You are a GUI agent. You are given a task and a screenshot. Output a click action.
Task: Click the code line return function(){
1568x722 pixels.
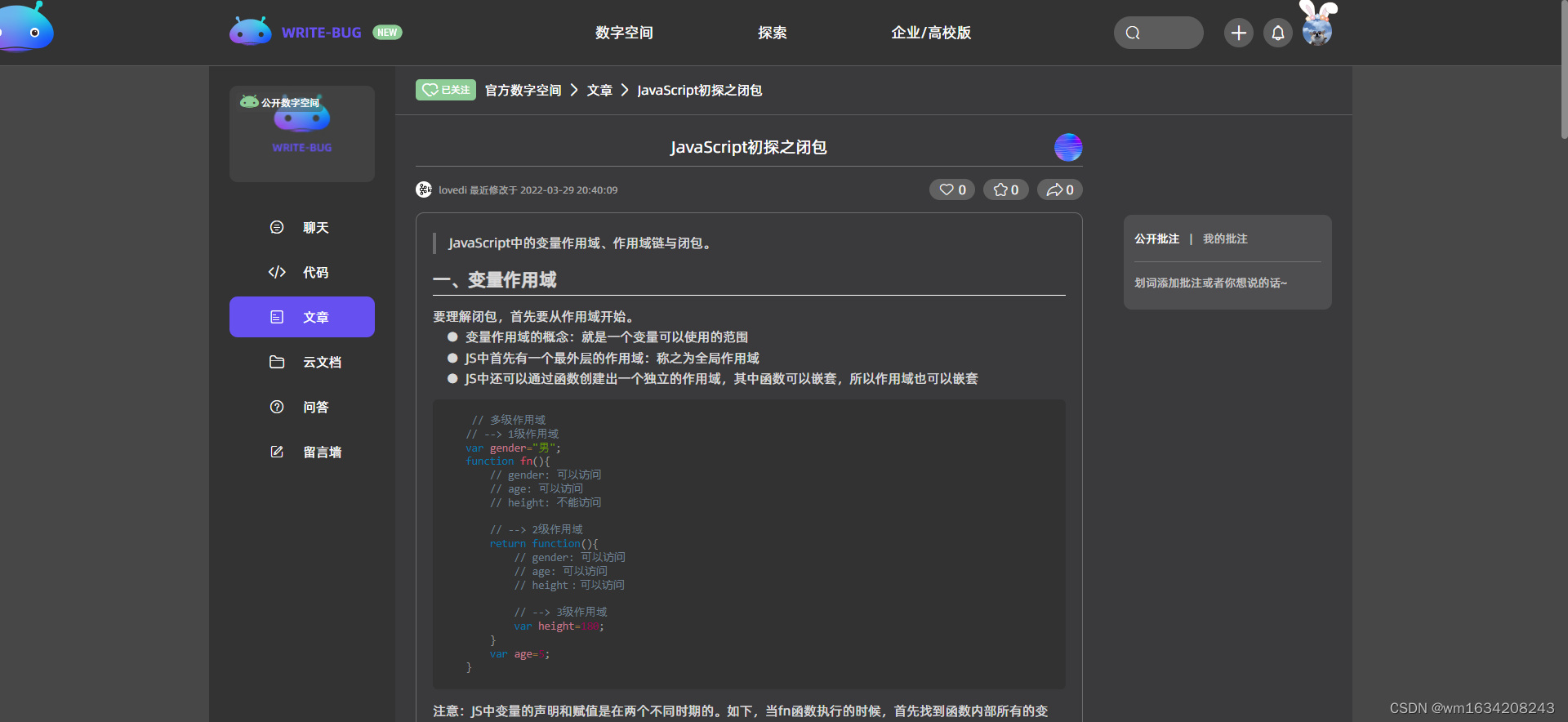click(544, 543)
